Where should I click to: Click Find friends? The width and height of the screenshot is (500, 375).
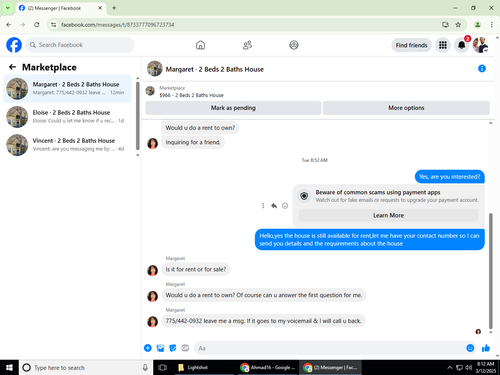pyautogui.click(x=411, y=45)
